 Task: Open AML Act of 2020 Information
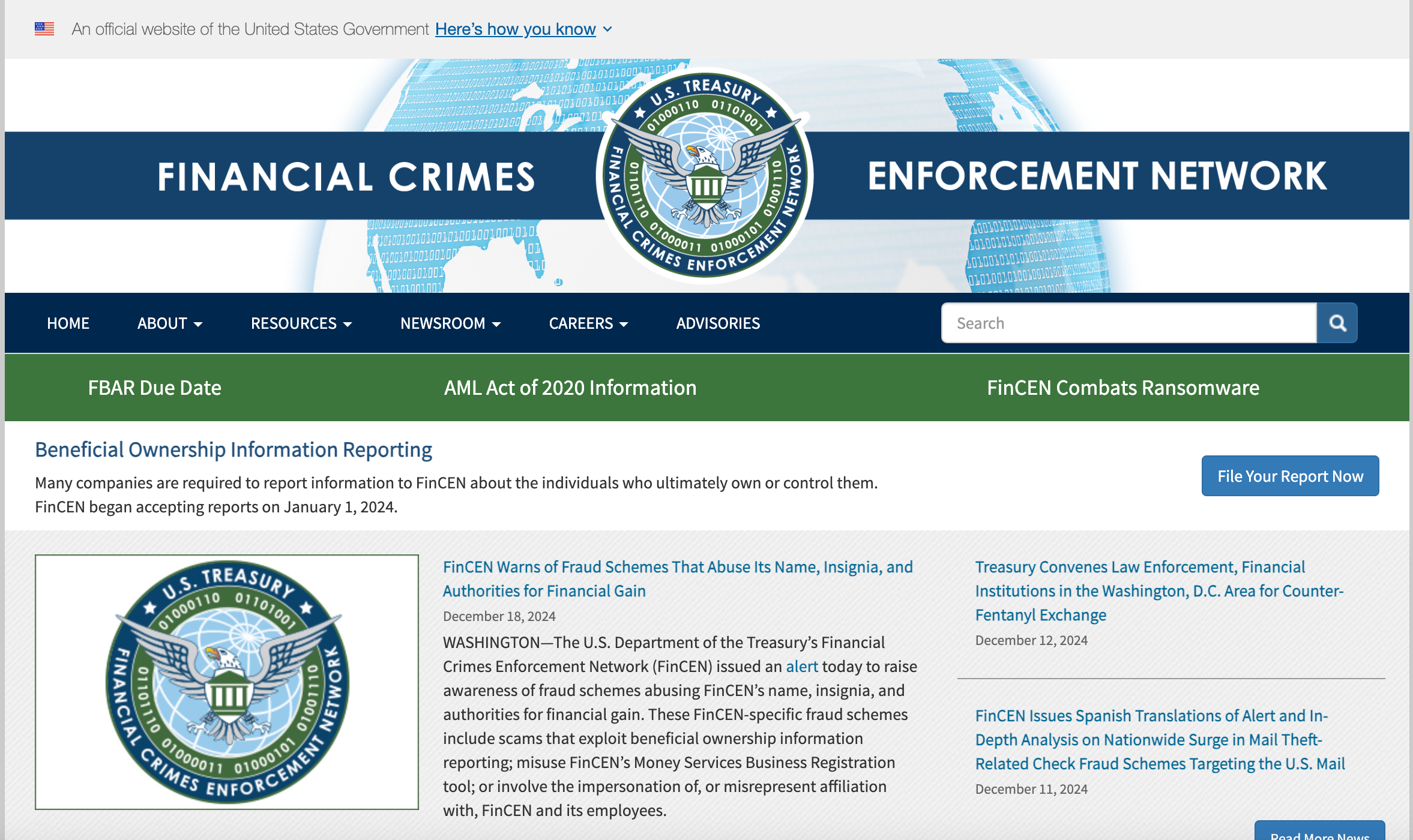click(x=570, y=388)
